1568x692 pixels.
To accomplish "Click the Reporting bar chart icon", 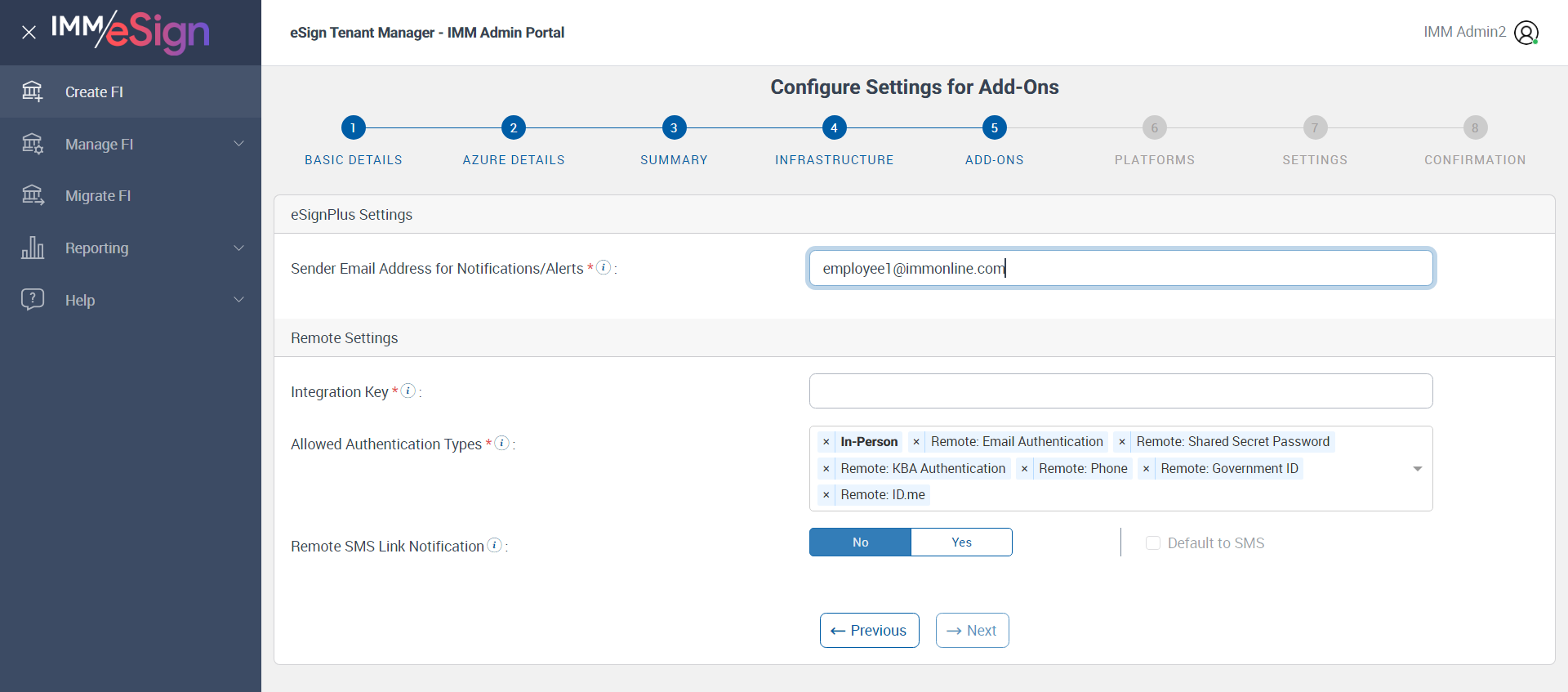I will coord(33,248).
